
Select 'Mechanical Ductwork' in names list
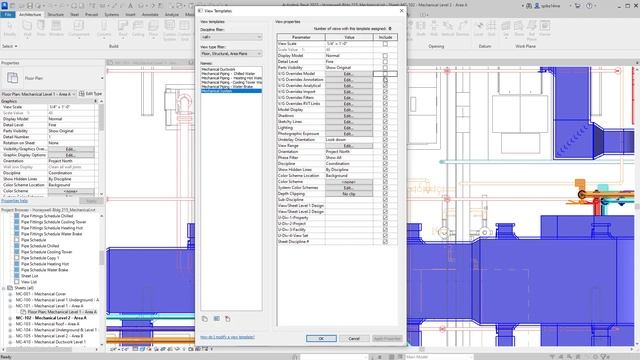coord(218,69)
